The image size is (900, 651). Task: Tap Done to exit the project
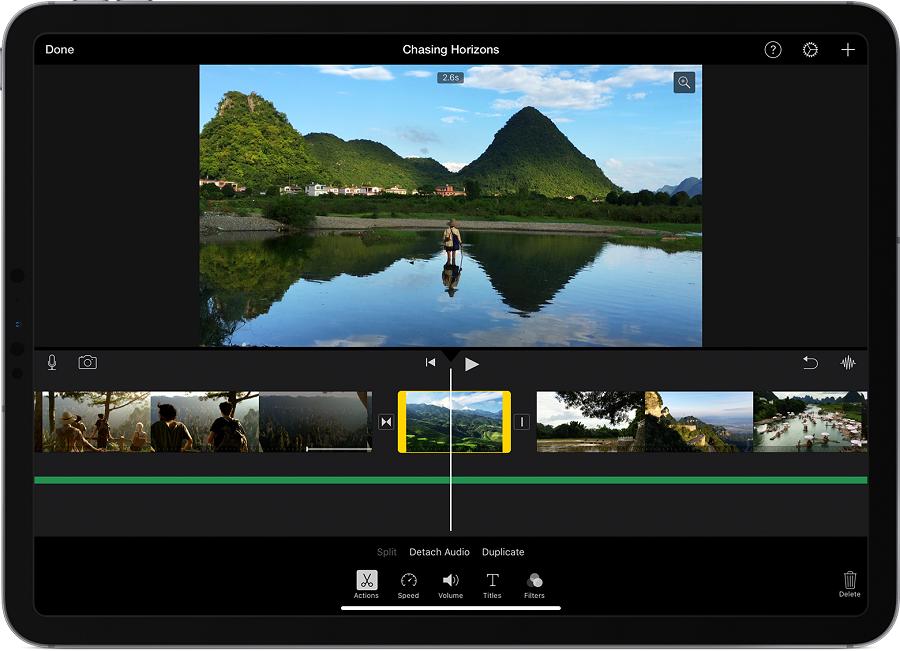(59, 48)
